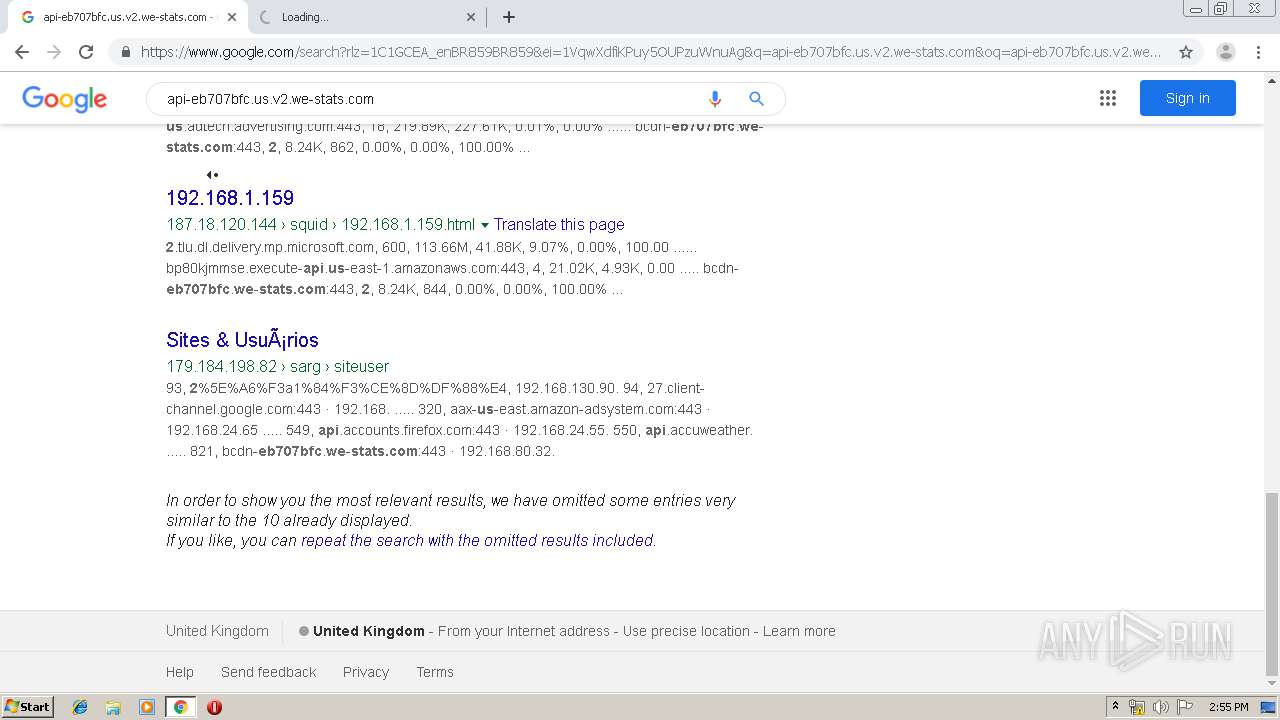
Task: Close the Loading tab
Action: (x=471, y=17)
